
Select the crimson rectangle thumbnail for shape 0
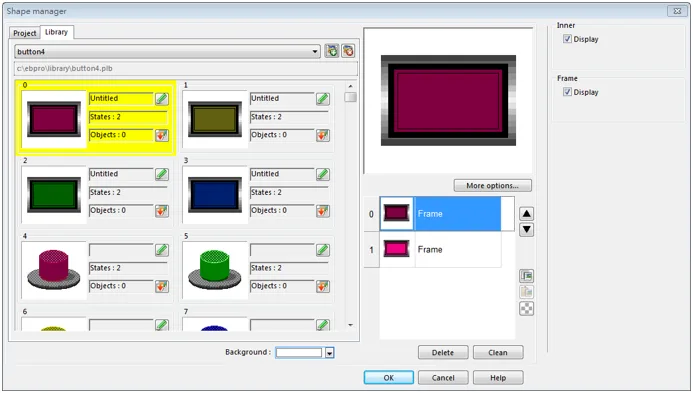click(x=54, y=119)
